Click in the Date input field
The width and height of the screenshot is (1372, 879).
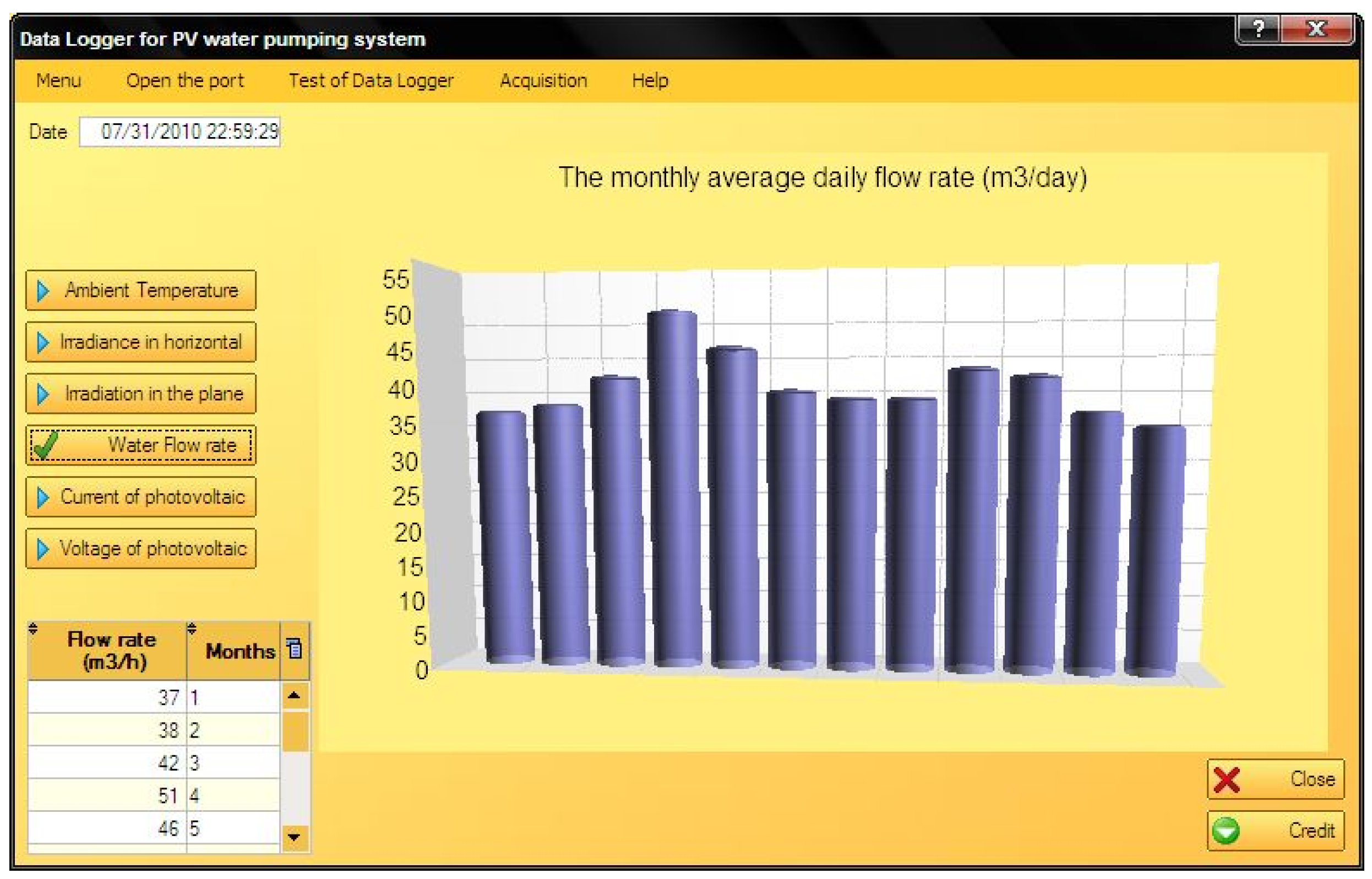pos(180,132)
